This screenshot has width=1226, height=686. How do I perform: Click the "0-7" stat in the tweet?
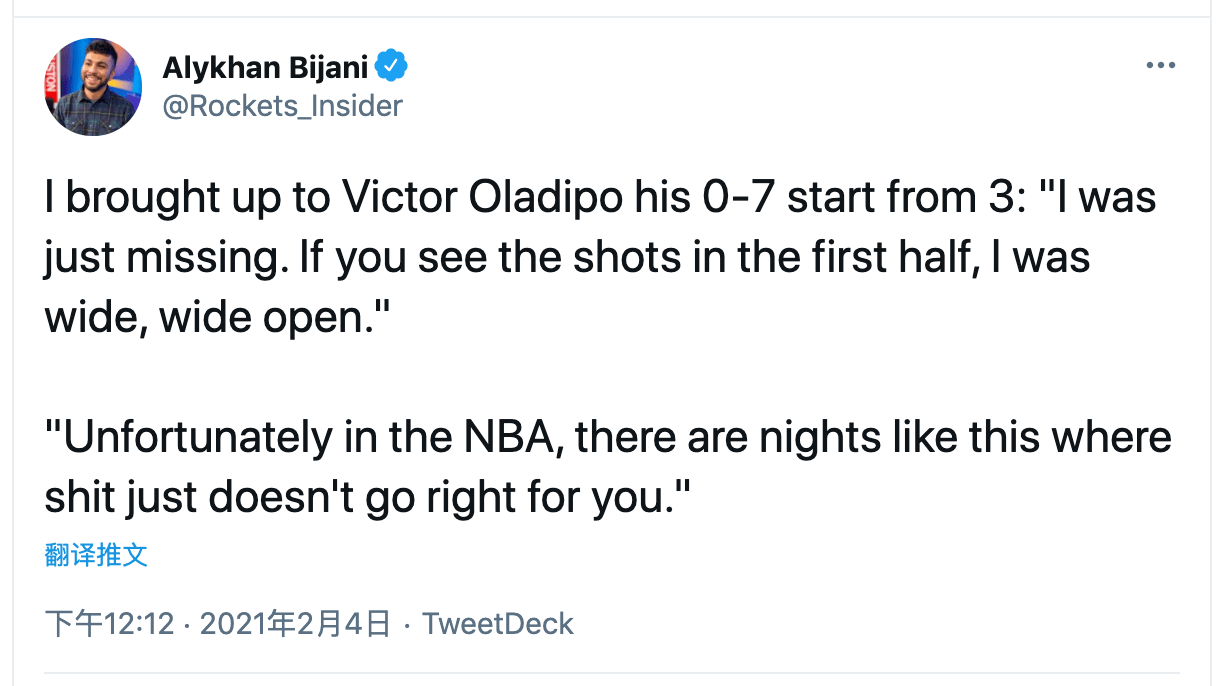735,197
